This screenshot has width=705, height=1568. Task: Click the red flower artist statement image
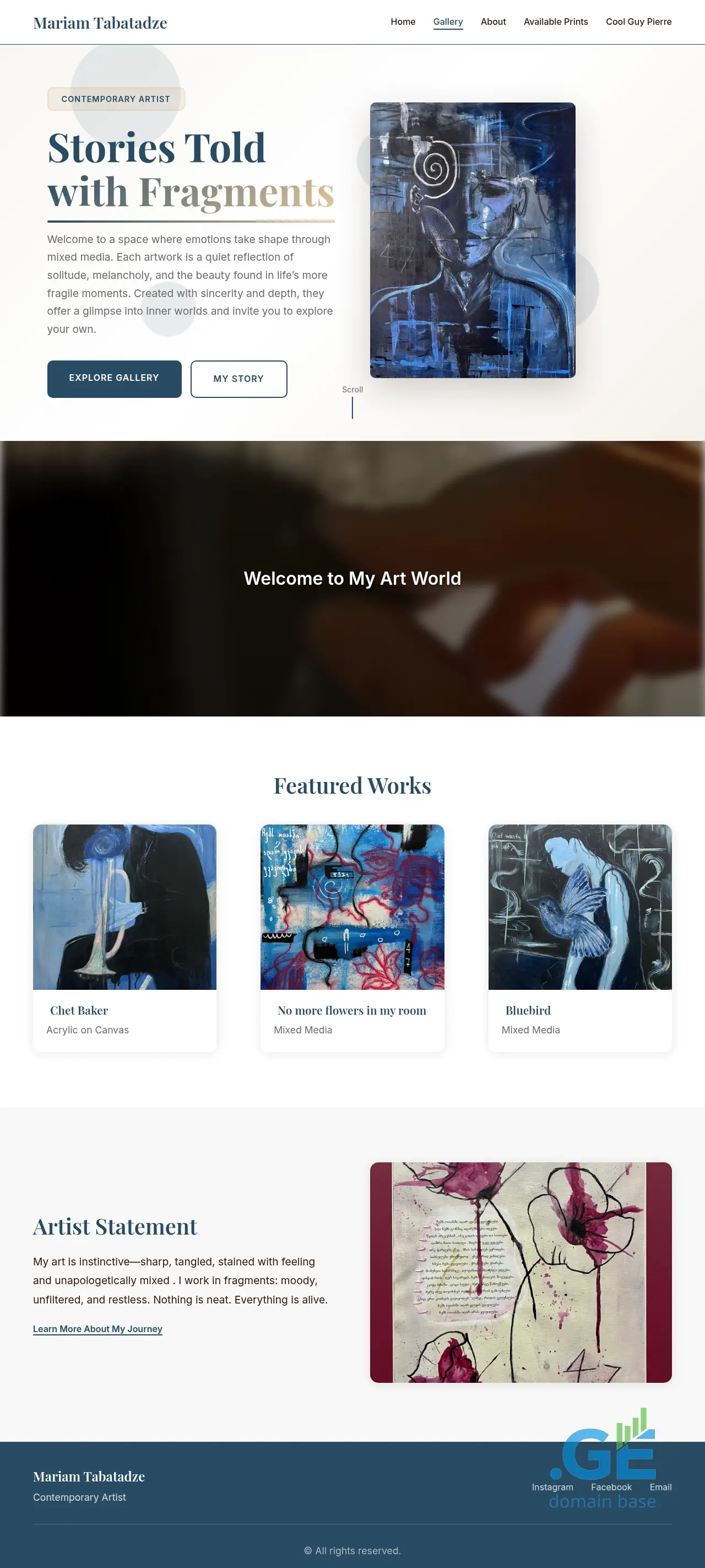520,1272
